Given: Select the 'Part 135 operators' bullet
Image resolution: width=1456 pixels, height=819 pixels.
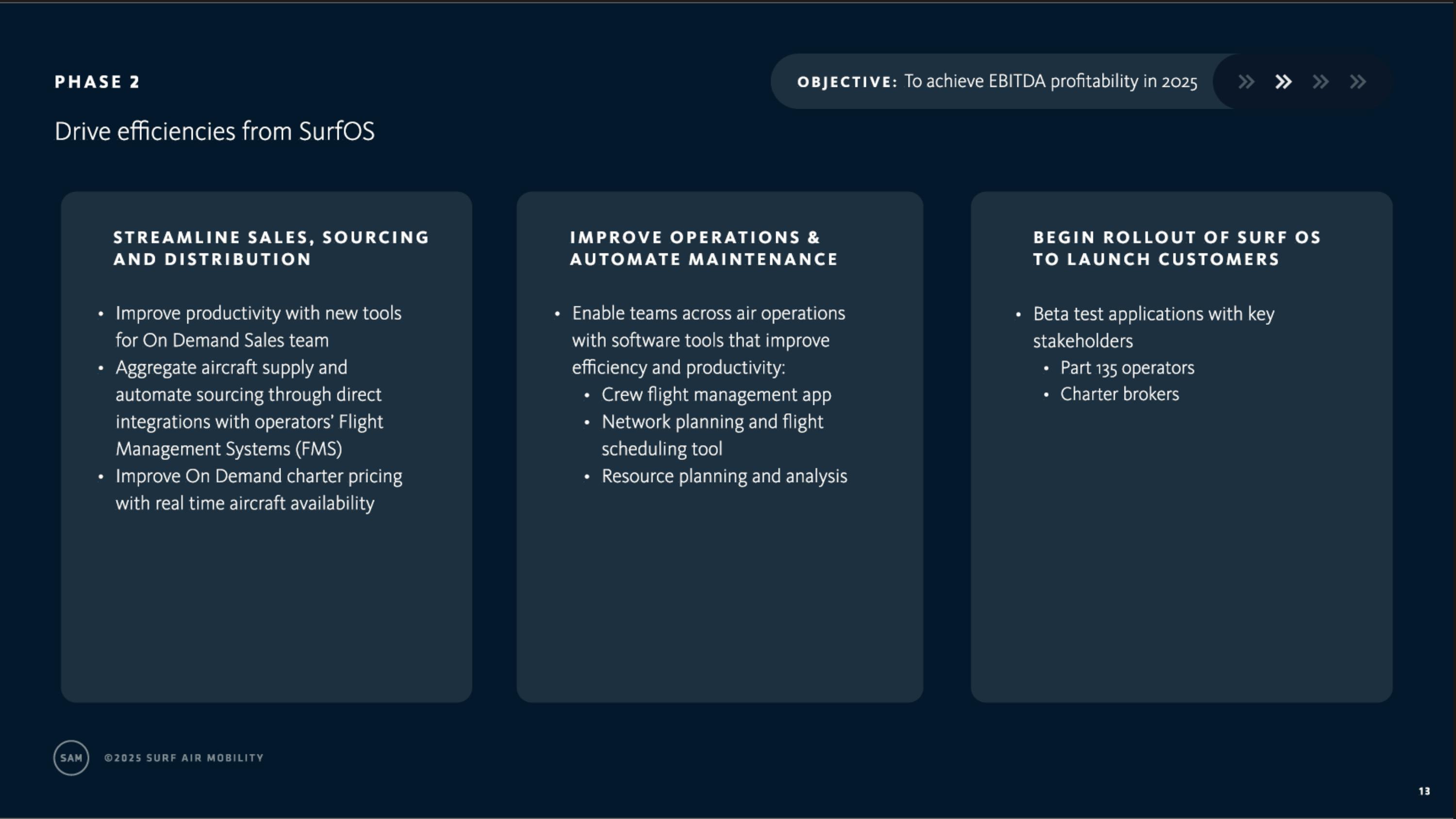Looking at the screenshot, I should [1127, 368].
